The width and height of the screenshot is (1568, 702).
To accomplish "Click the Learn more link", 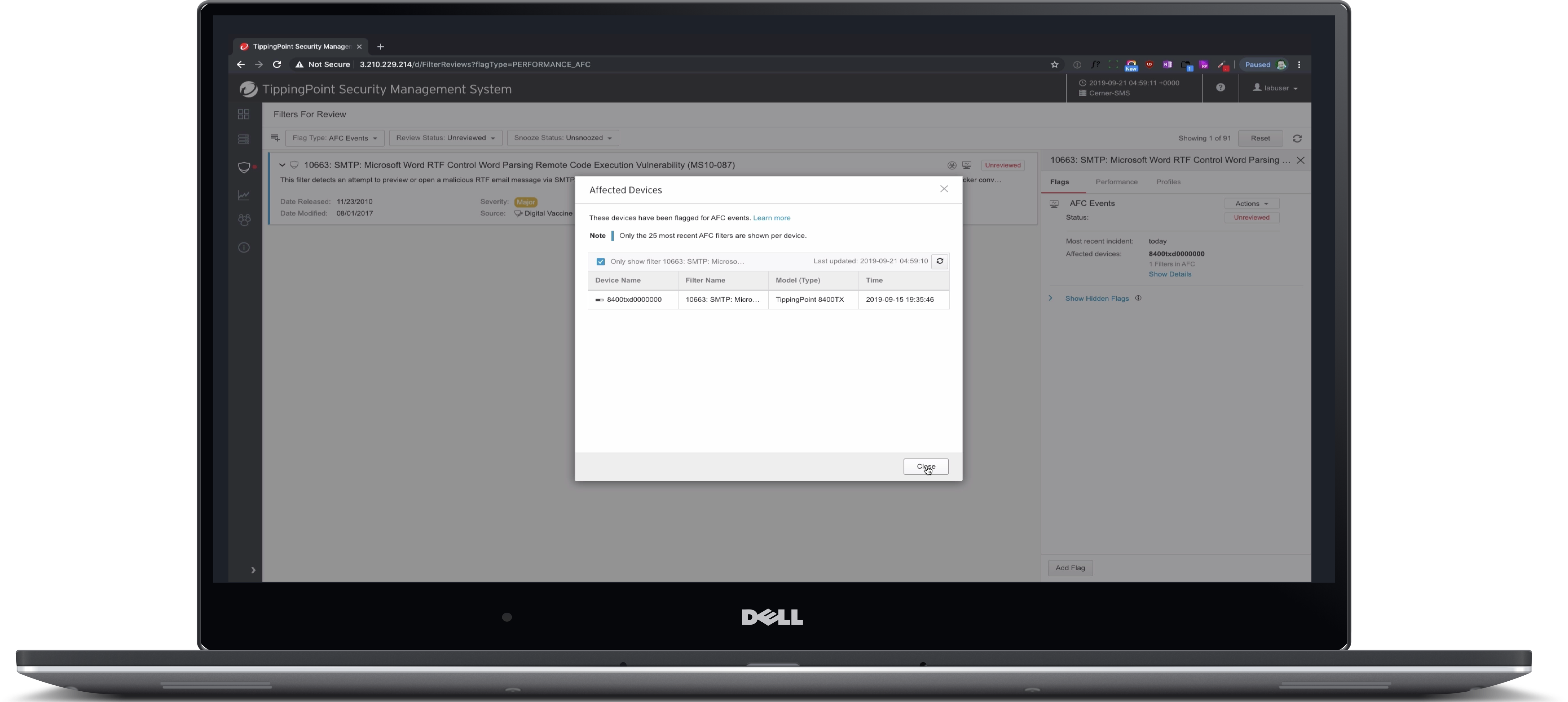I will click(x=771, y=218).
